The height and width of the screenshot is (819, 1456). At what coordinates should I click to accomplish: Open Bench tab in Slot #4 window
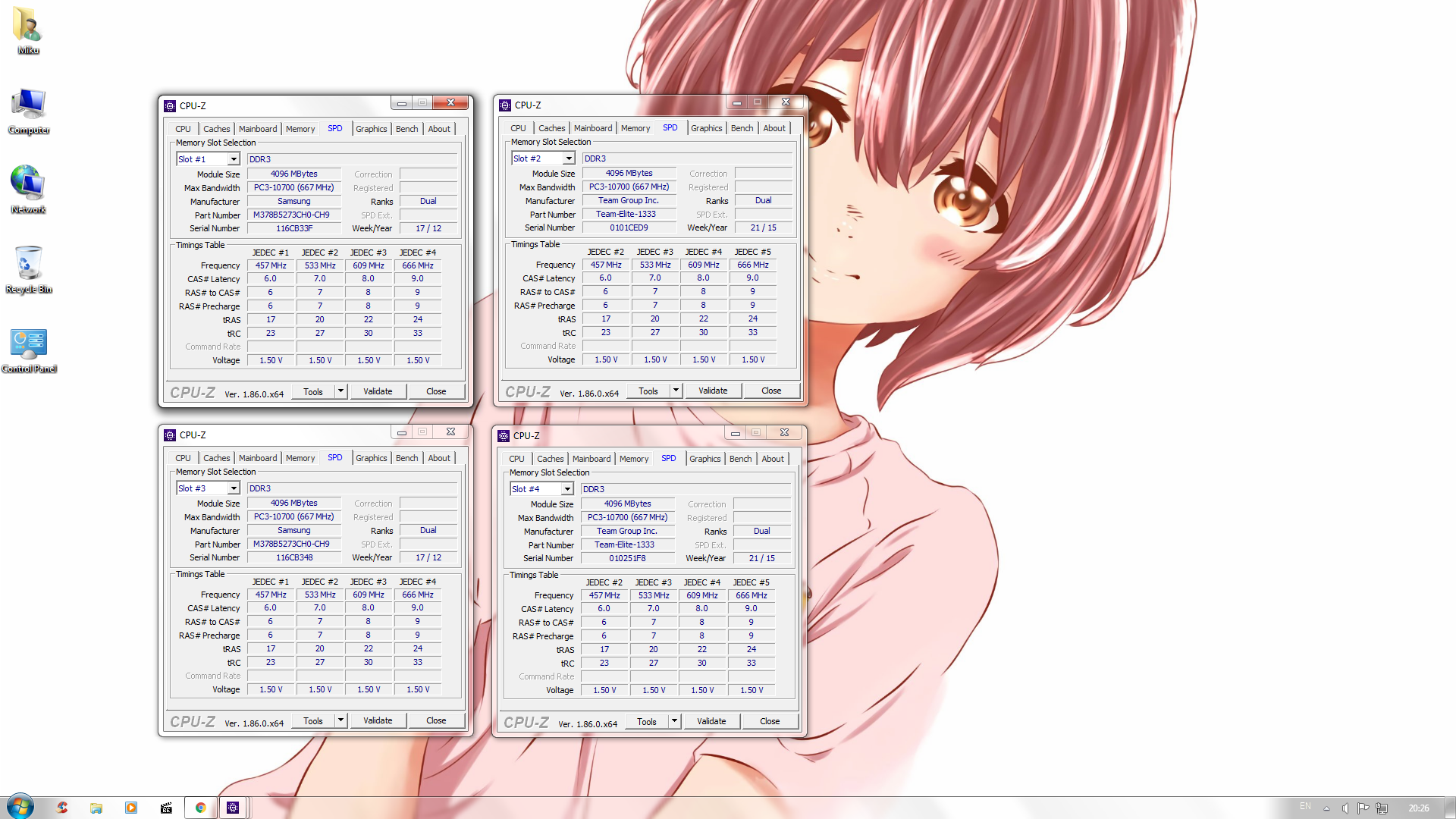coord(741,459)
